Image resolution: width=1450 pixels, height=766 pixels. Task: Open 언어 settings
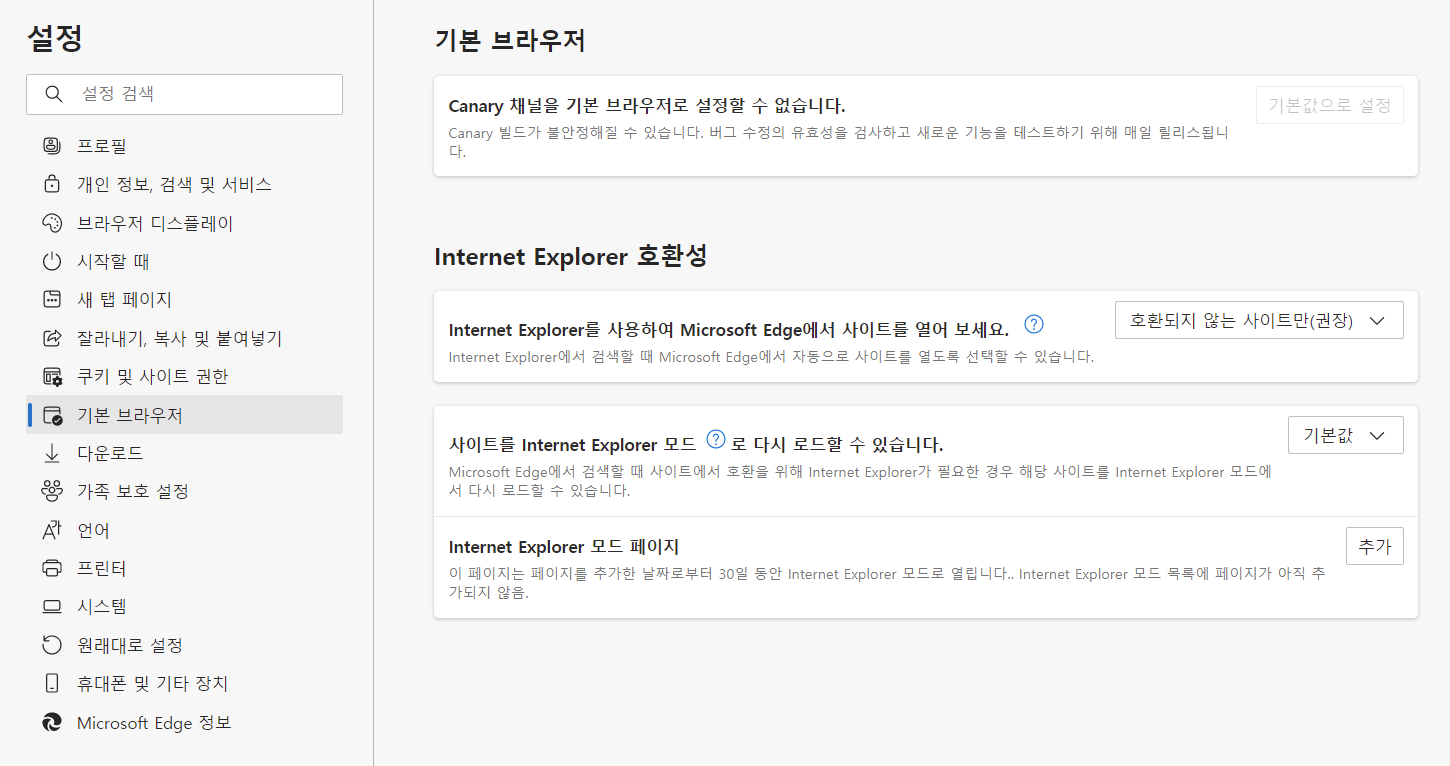pyautogui.click(x=184, y=530)
